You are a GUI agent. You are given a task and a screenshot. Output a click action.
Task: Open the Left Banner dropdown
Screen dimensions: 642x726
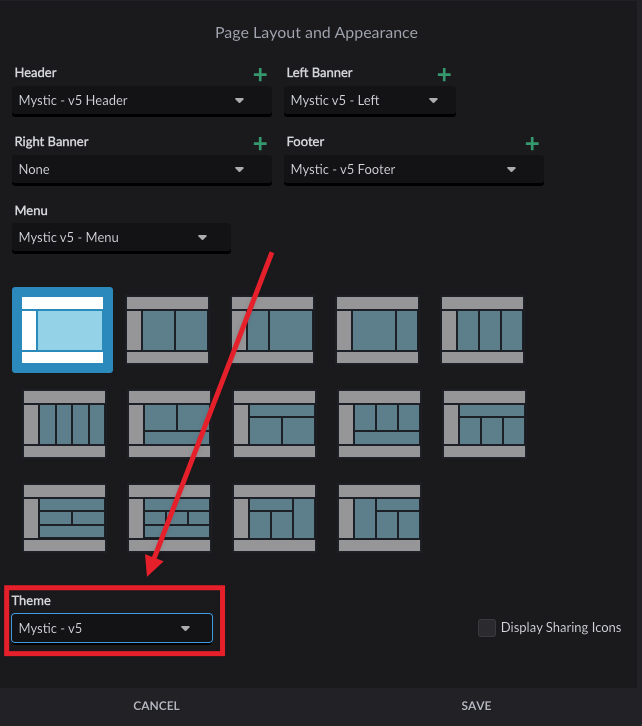pyautogui.click(x=370, y=100)
